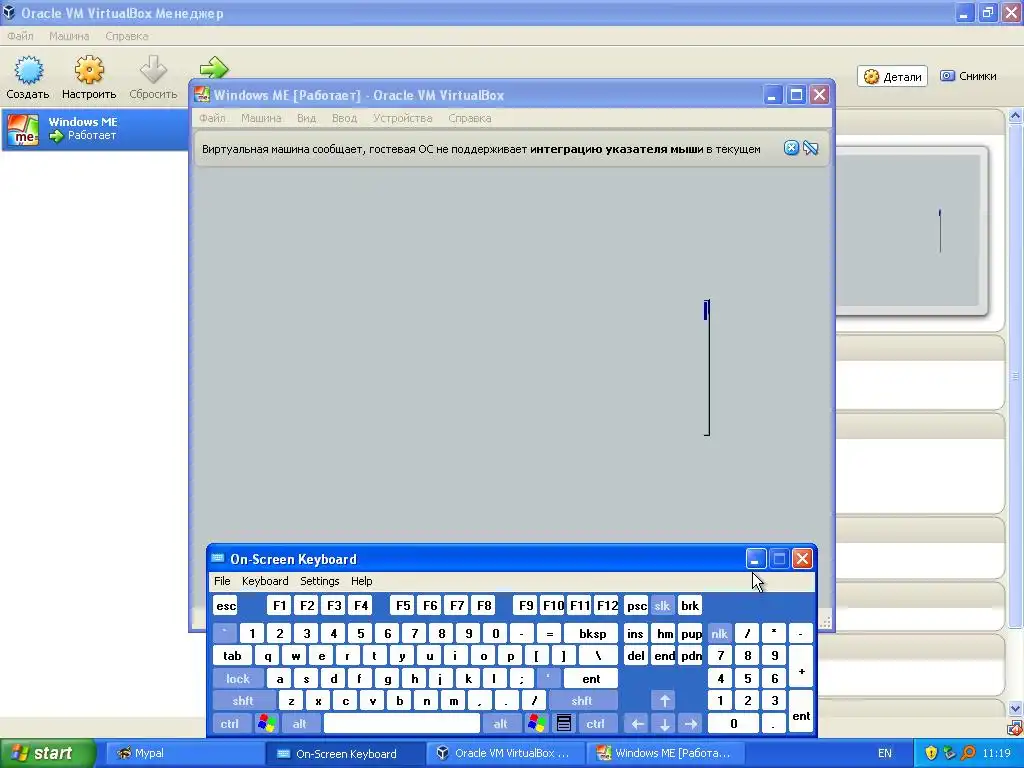Image resolution: width=1024 pixels, height=768 pixels.
Task: Open Устройства menu in the VM window
Action: click(402, 118)
